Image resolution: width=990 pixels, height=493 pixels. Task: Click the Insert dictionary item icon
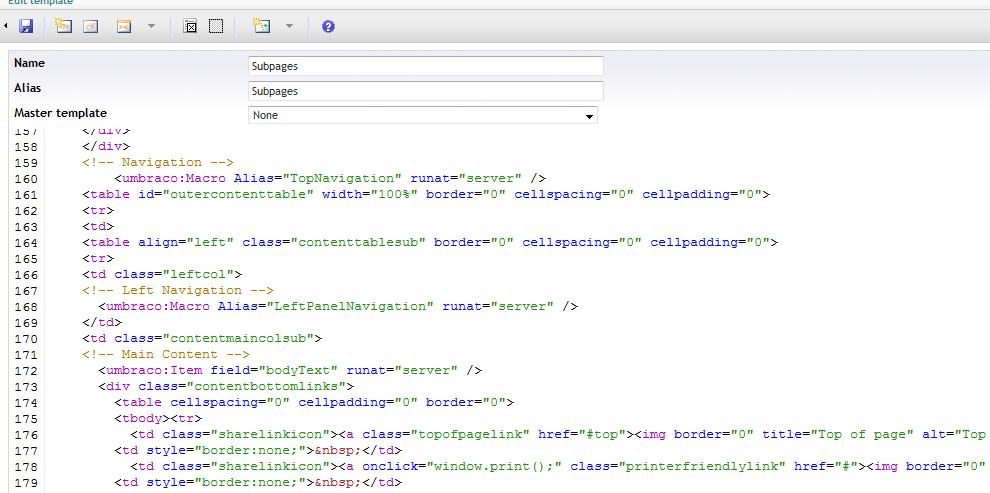click(x=91, y=27)
